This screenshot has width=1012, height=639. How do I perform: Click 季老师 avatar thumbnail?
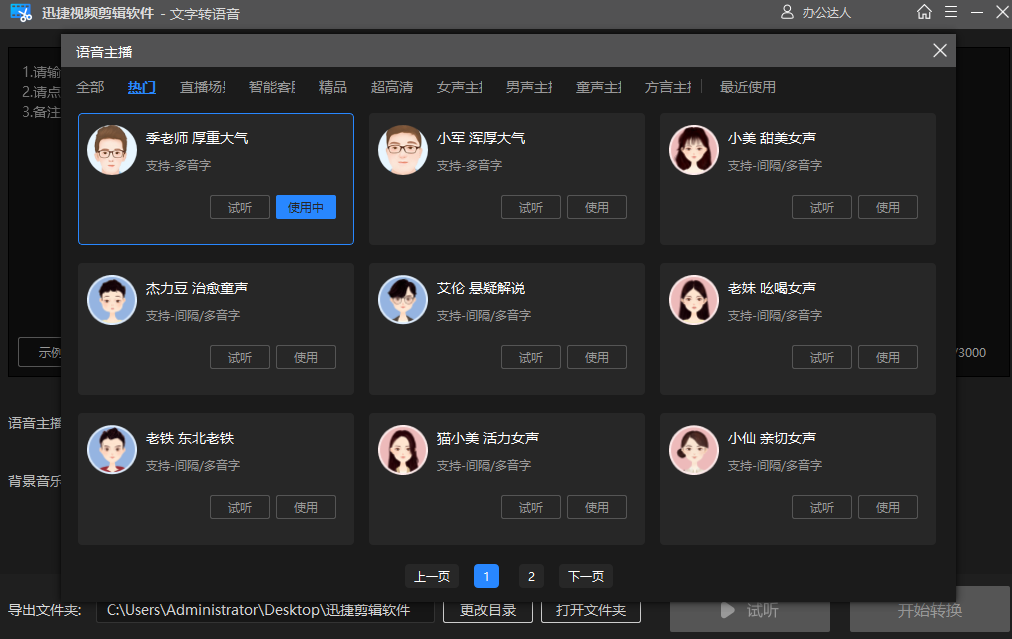pos(112,150)
